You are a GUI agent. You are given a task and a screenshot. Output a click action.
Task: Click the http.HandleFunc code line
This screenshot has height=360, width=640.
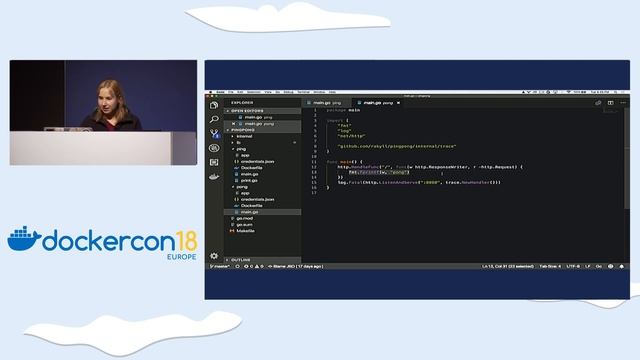(430, 167)
